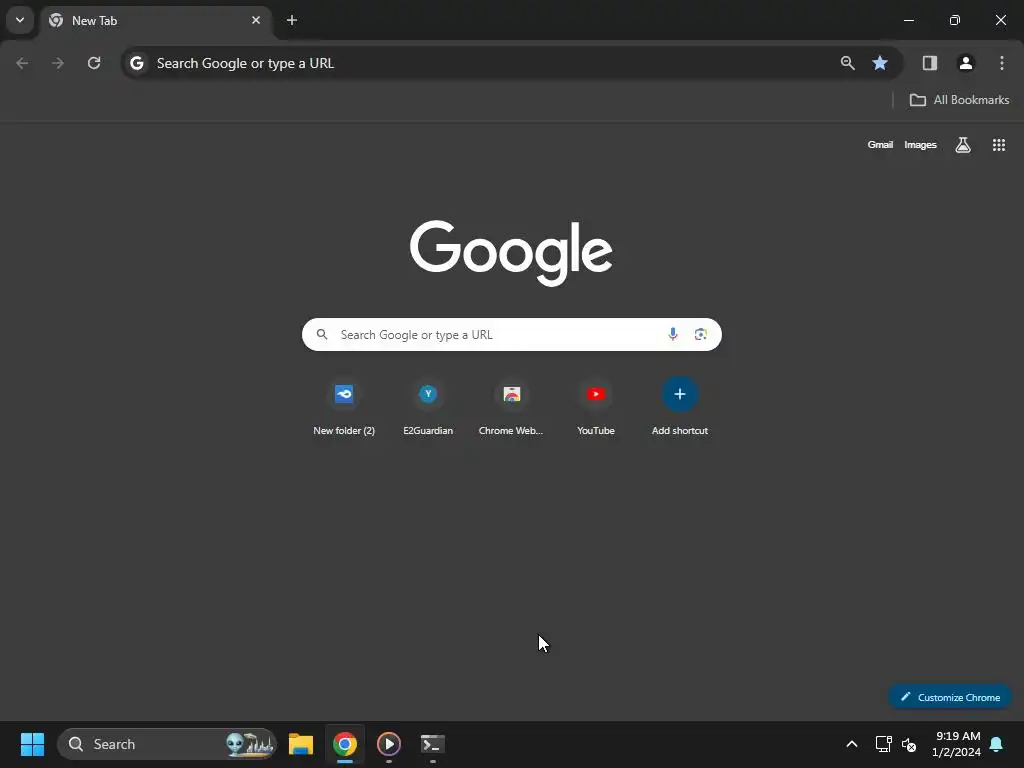Screen dimensions: 1024x768
Task: Click the Add shortcut button
Action: click(x=680, y=408)
